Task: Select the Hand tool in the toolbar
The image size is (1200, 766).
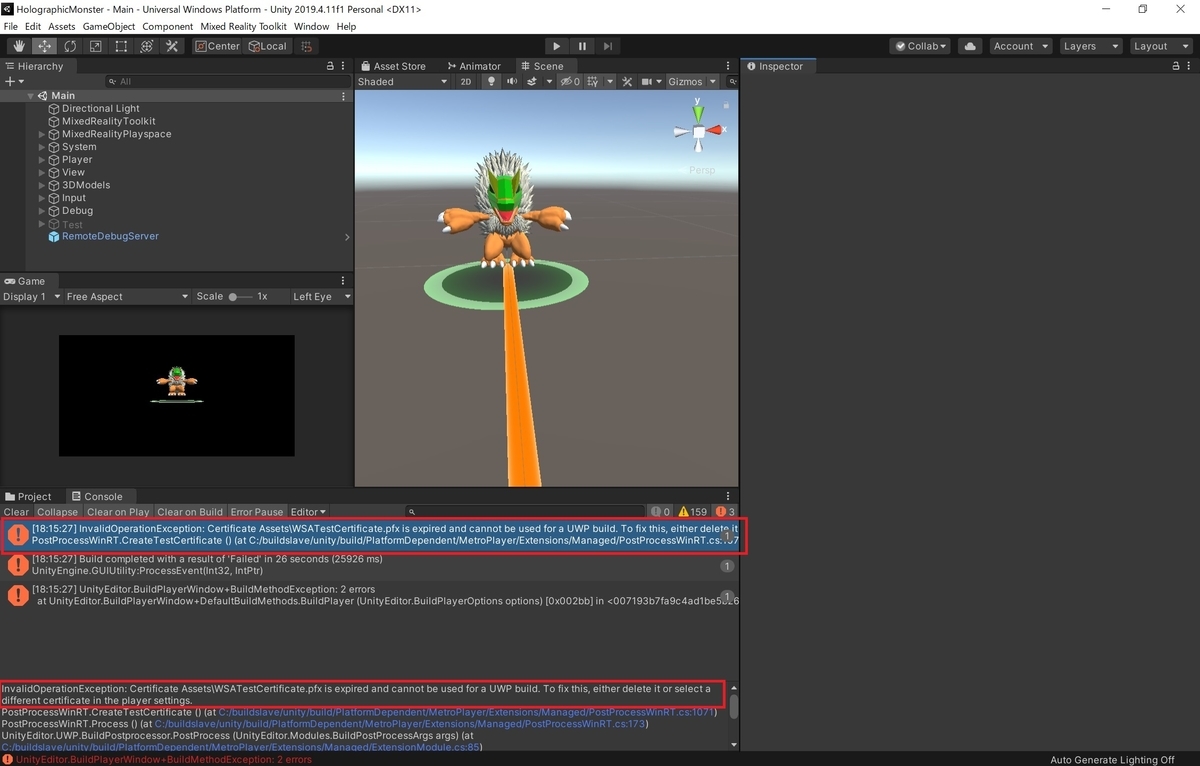Action: (x=19, y=46)
